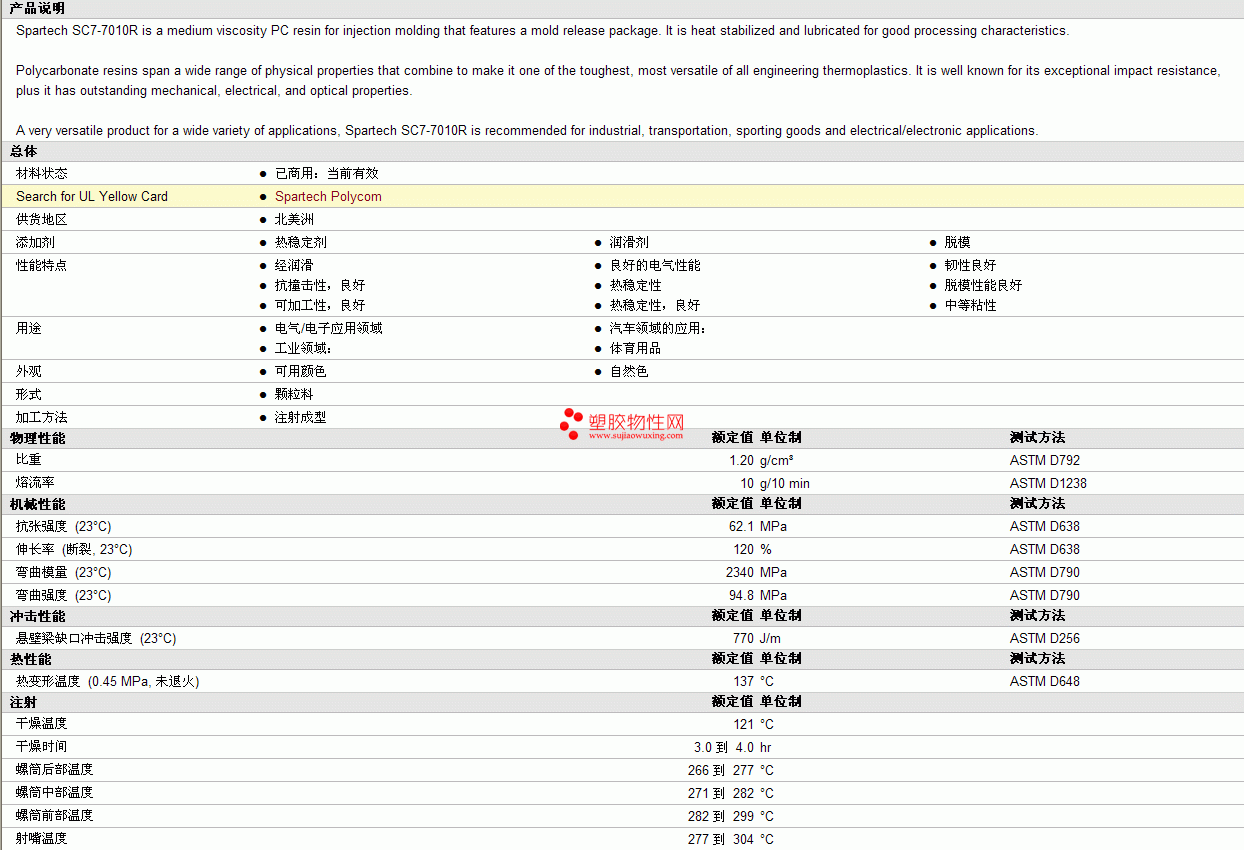Click the 电气/电子应用领域 usage entry

click(329, 329)
